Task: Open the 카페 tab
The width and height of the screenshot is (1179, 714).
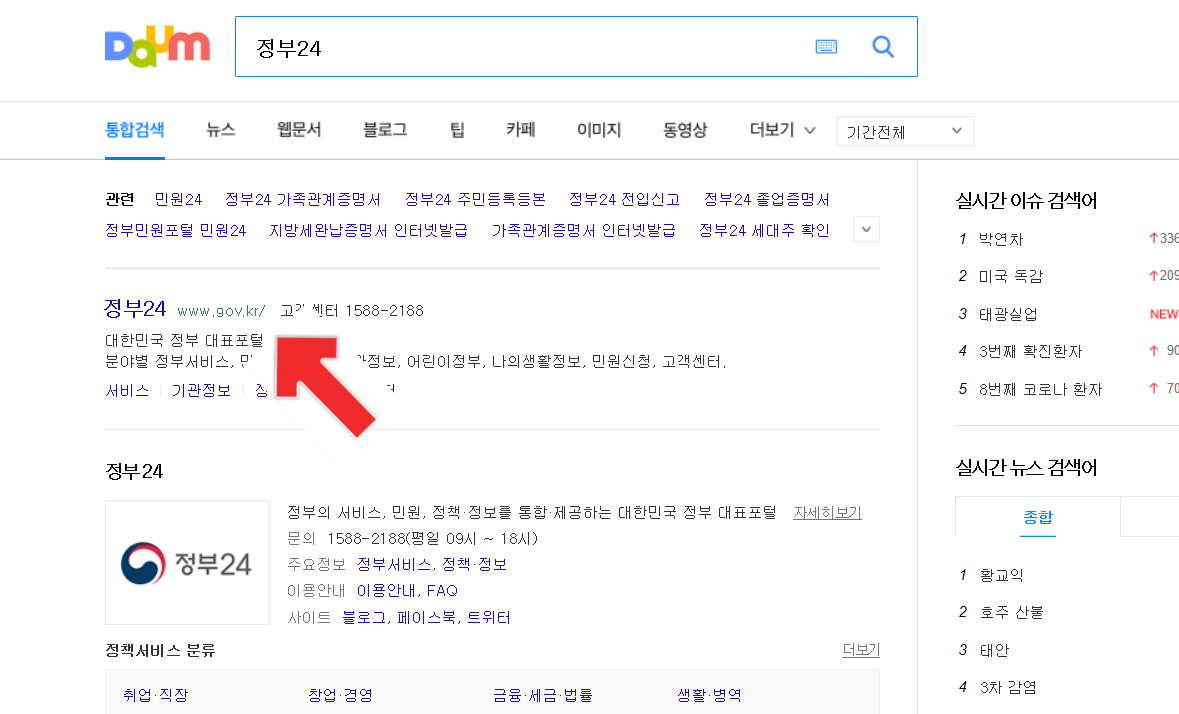Action: [x=520, y=129]
